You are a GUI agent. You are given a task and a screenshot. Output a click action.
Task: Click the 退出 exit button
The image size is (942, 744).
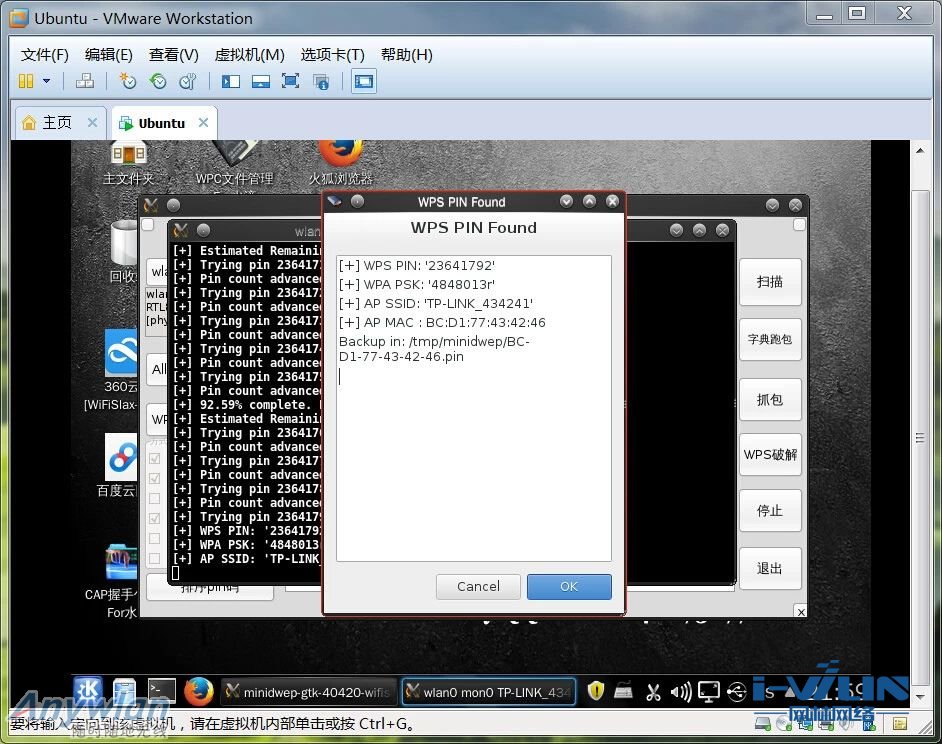click(770, 569)
